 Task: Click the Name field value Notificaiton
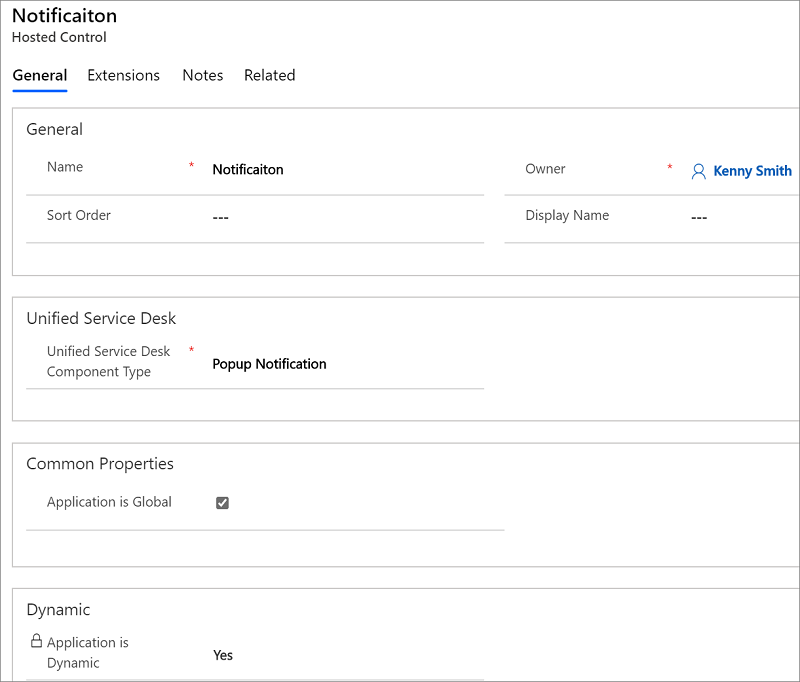tap(248, 169)
